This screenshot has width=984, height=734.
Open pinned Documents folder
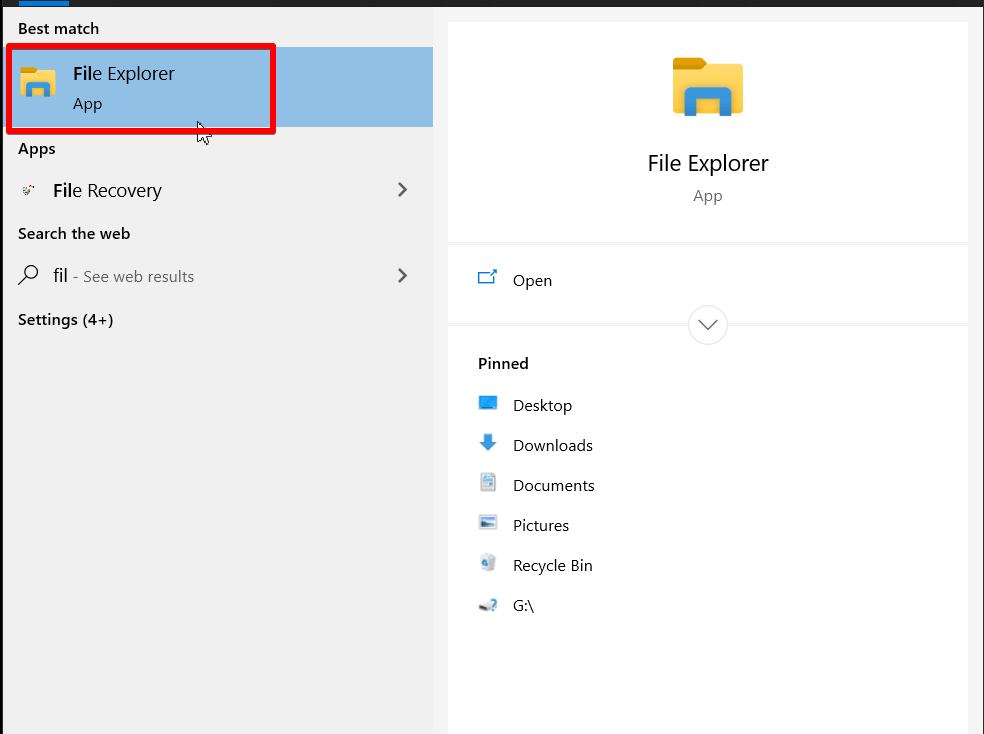pyautogui.click(x=554, y=486)
